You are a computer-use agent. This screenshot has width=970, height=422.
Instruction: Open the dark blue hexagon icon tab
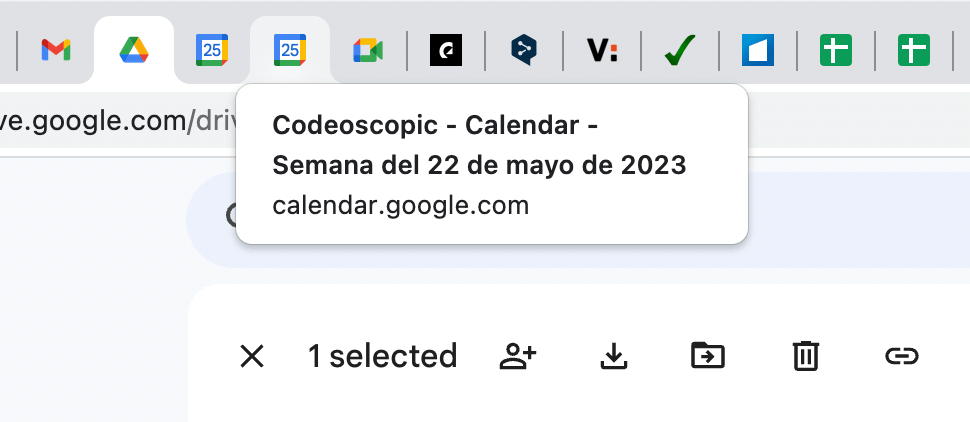(524, 49)
